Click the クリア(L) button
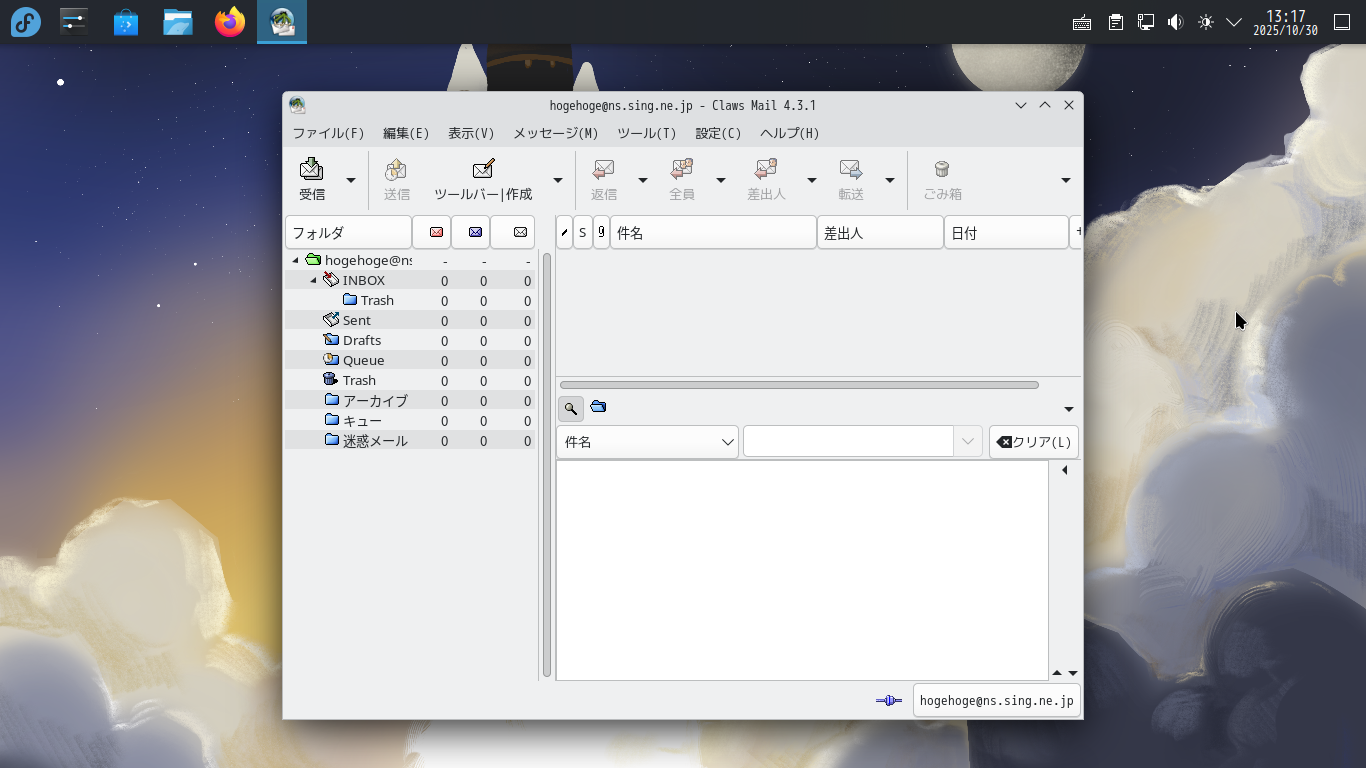 pos(1033,442)
